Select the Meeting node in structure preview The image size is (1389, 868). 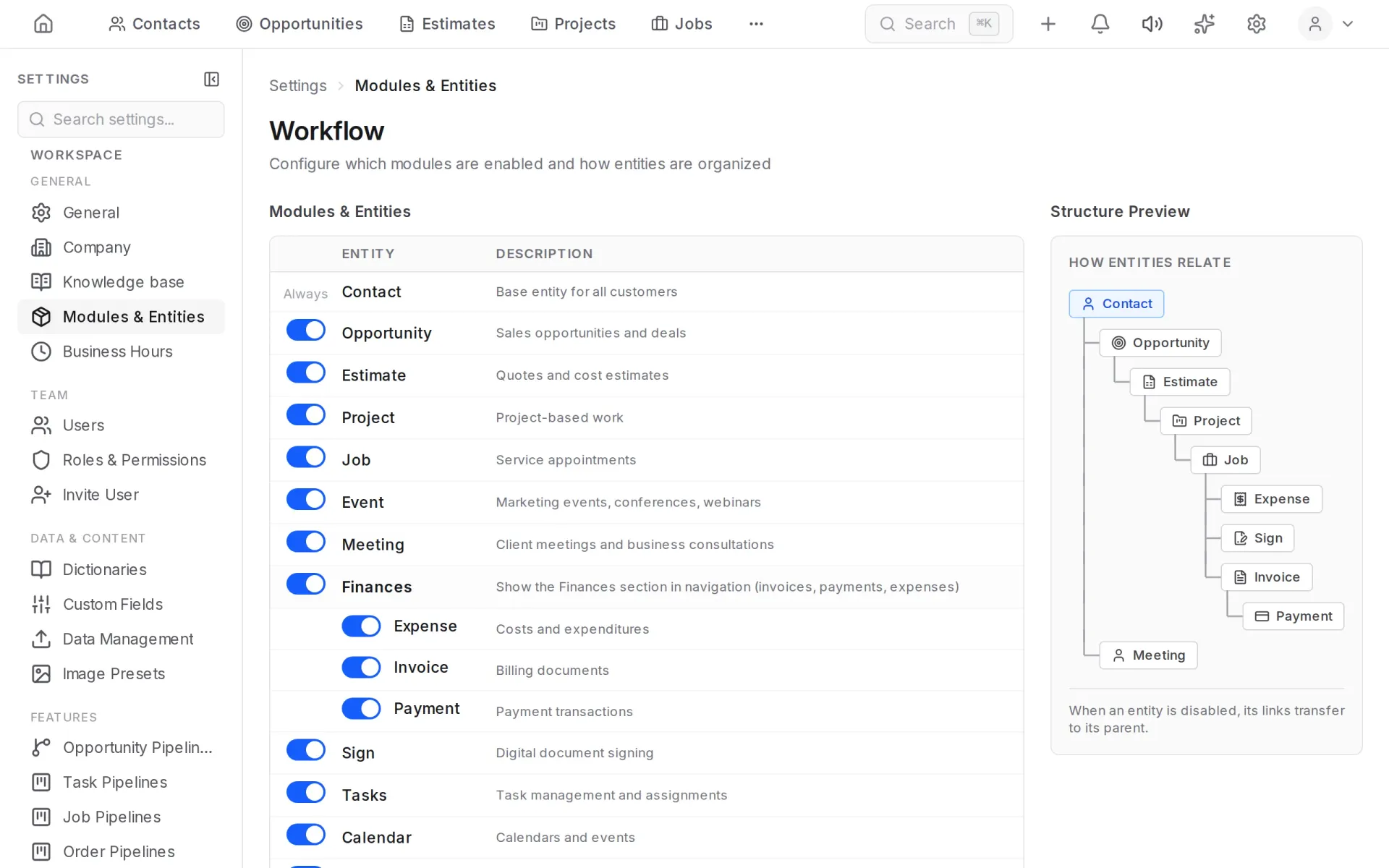pyautogui.click(x=1148, y=655)
